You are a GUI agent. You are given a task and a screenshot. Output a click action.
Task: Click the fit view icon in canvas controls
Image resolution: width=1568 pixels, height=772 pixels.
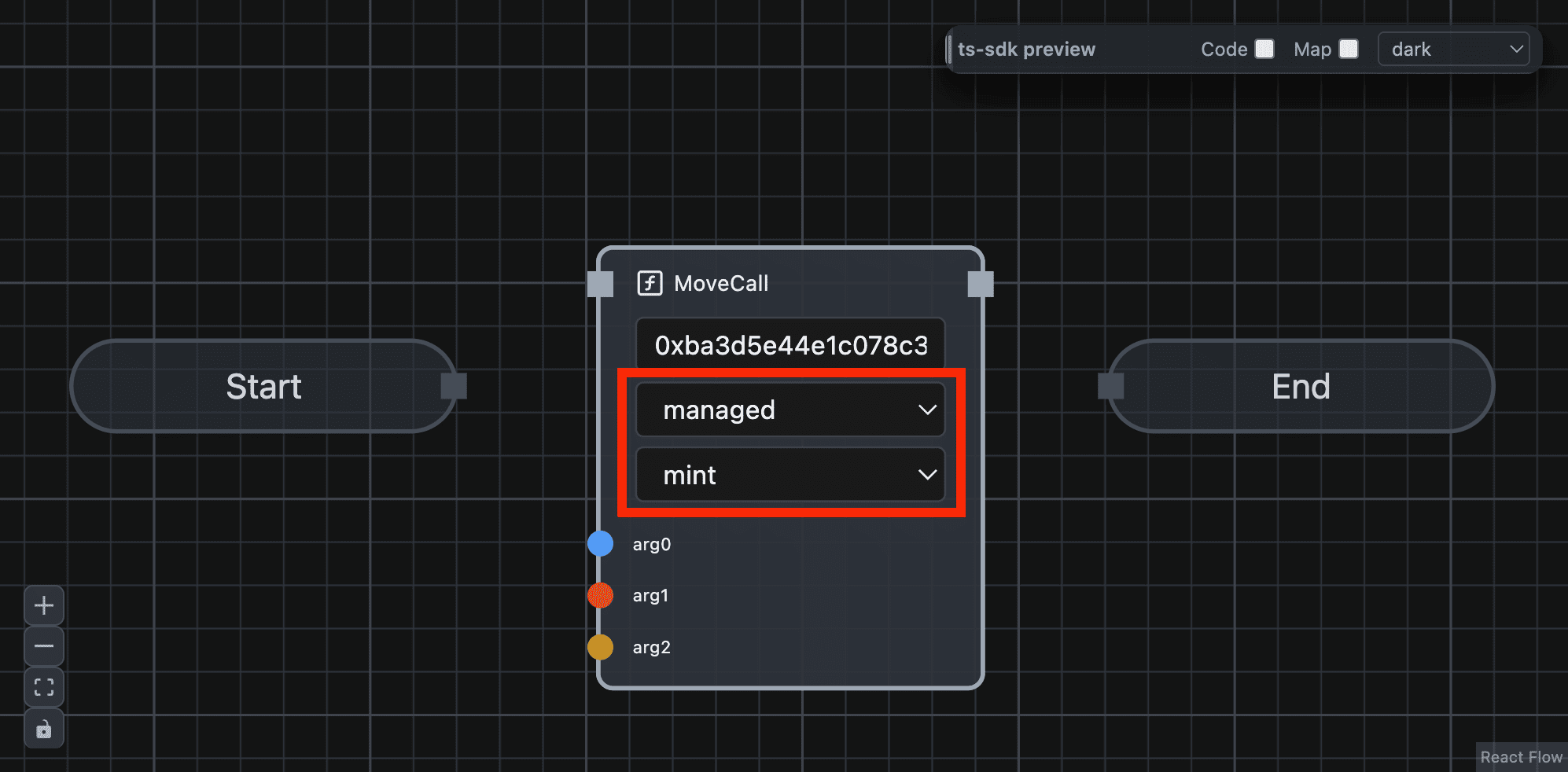pyautogui.click(x=43, y=686)
